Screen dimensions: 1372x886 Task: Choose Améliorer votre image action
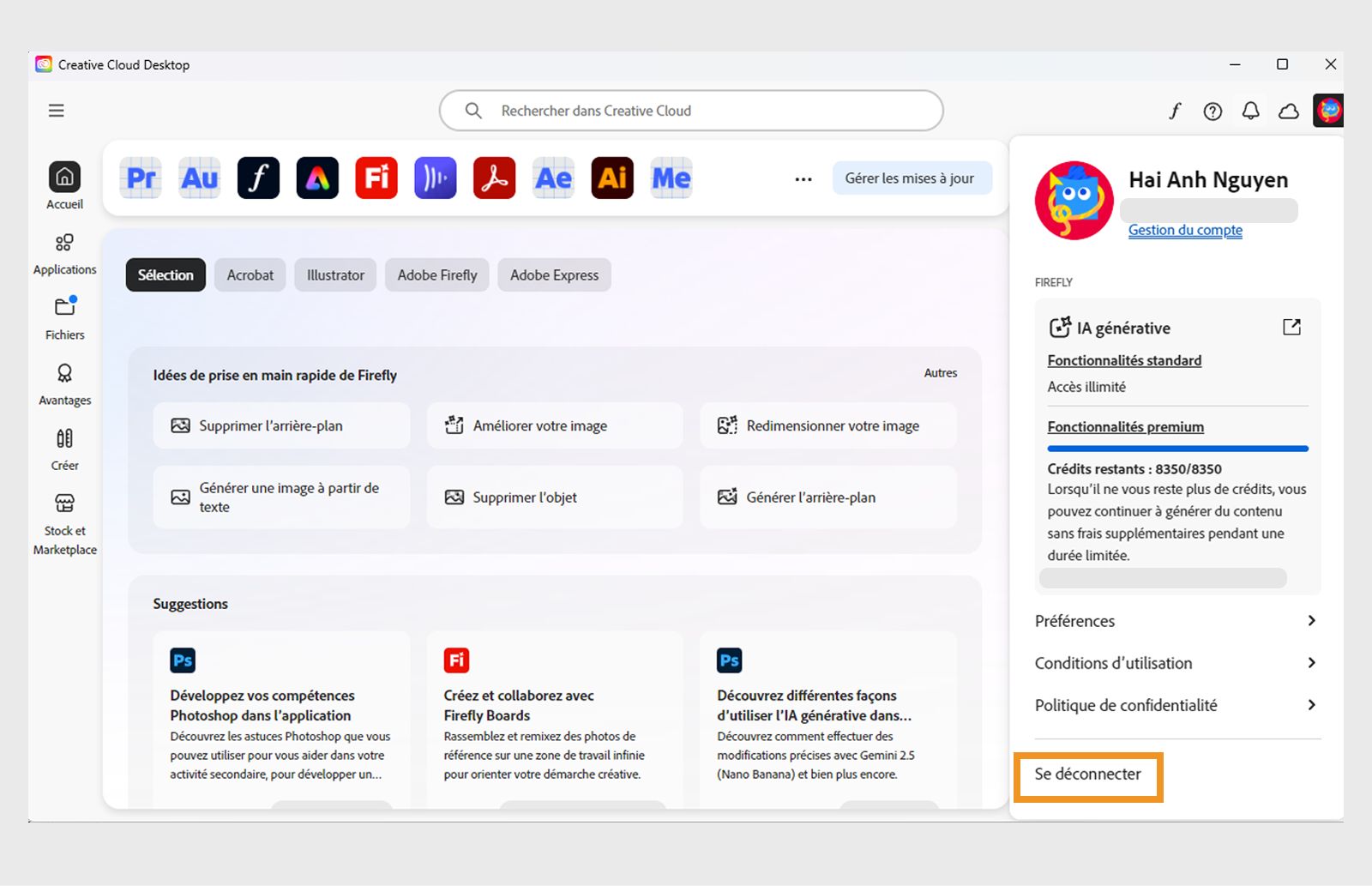[x=555, y=425]
